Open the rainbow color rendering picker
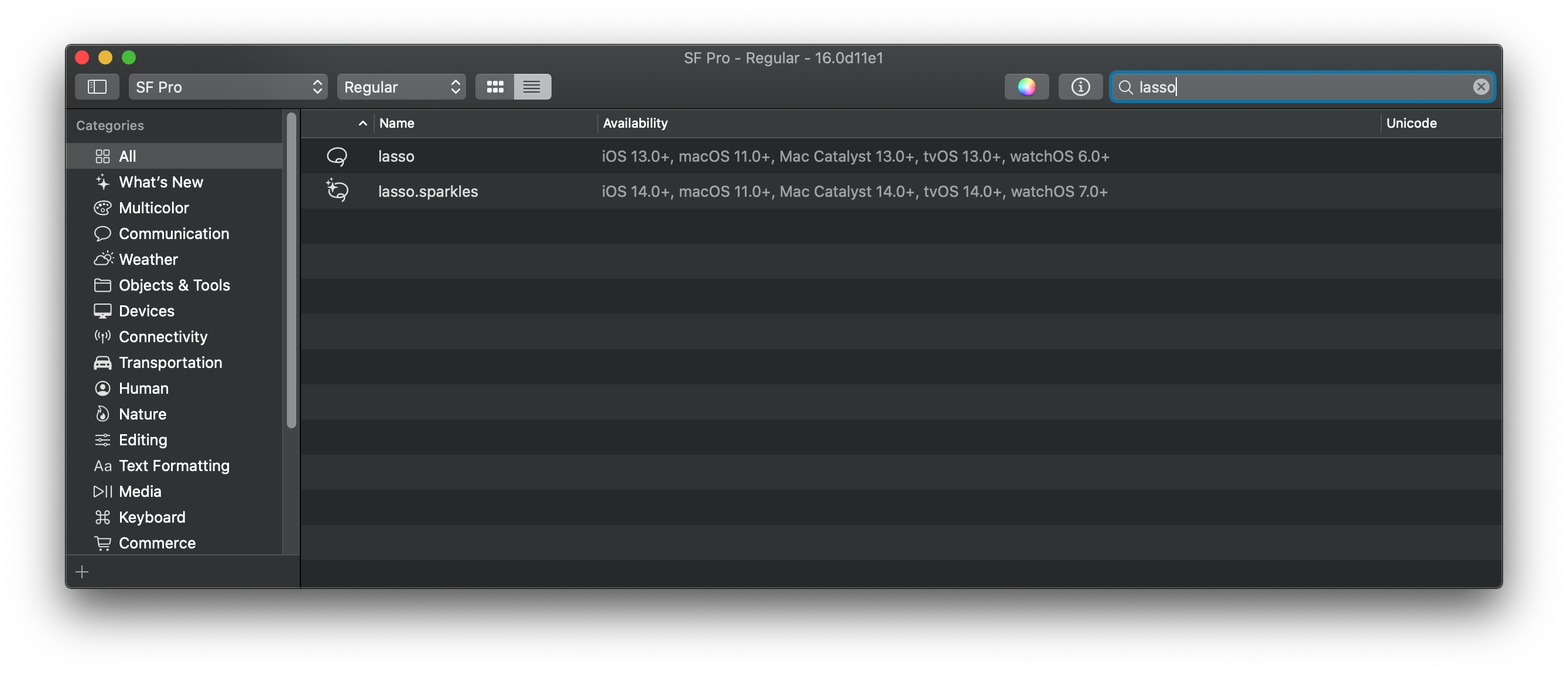1568x675 pixels. 1026,87
